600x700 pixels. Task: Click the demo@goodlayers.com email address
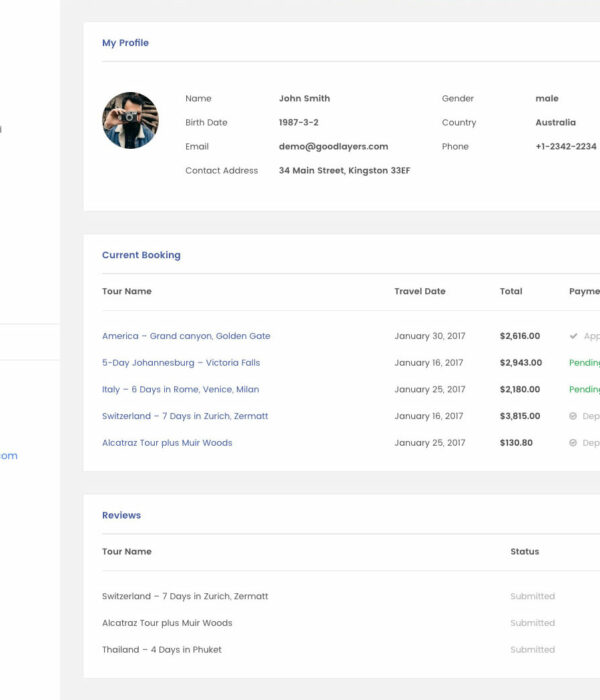333,147
